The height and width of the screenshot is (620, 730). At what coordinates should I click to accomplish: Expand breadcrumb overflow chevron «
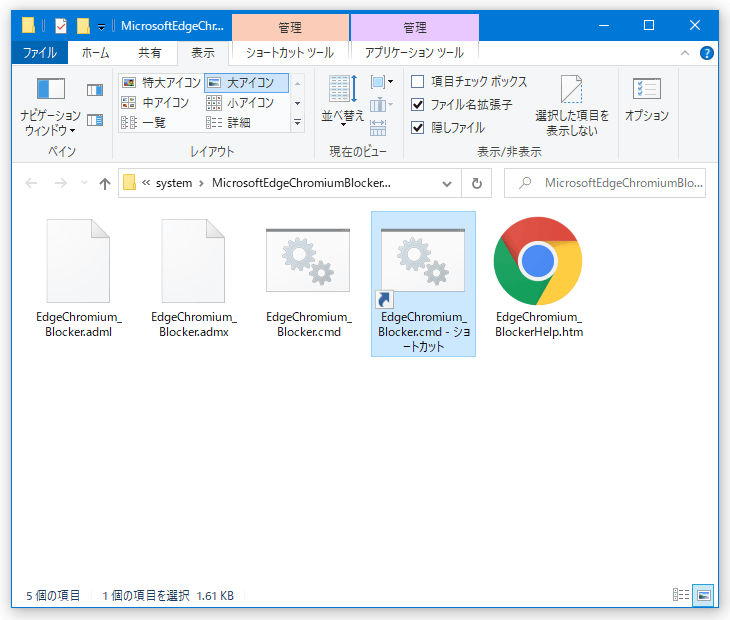[146, 183]
